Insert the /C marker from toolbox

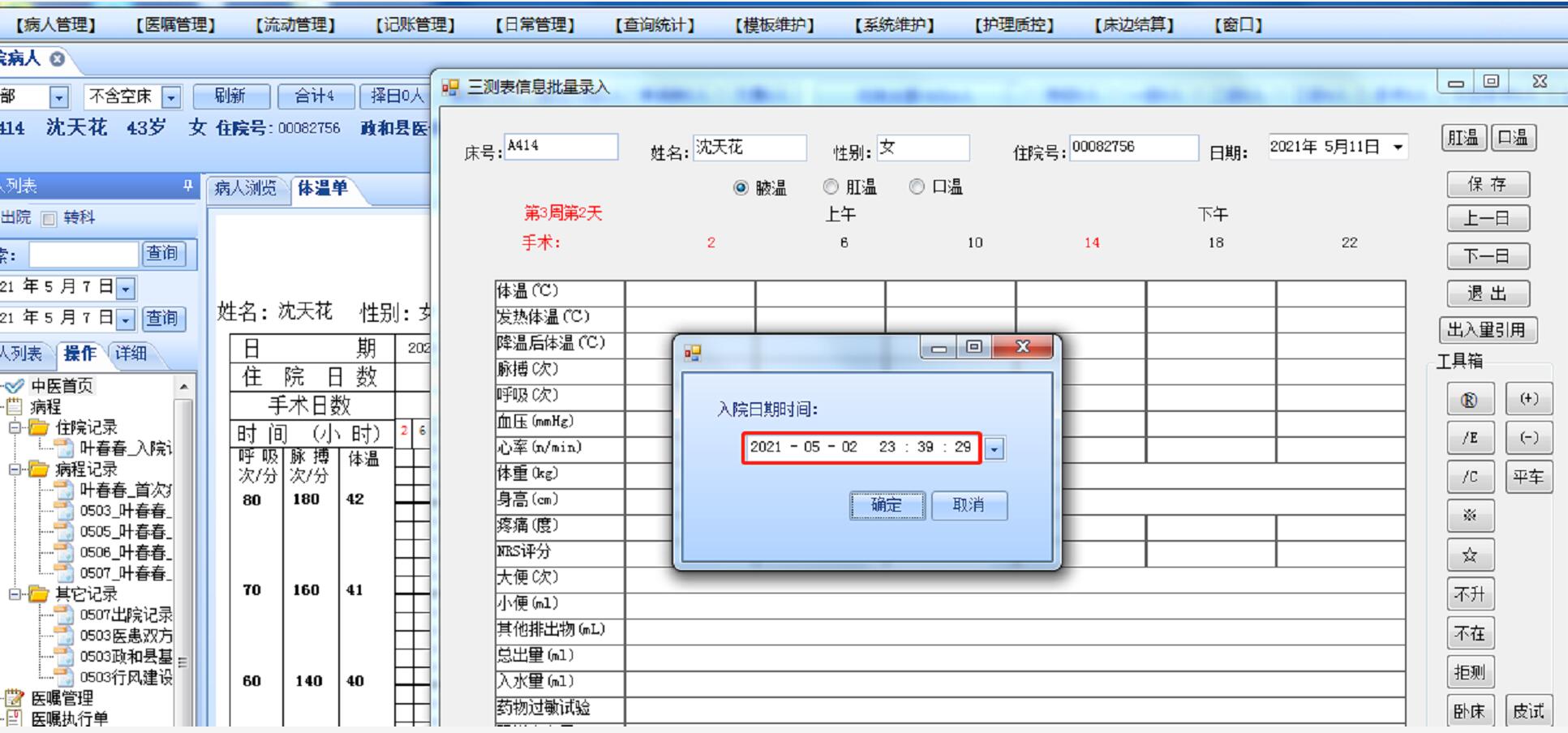coord(1469,477)
